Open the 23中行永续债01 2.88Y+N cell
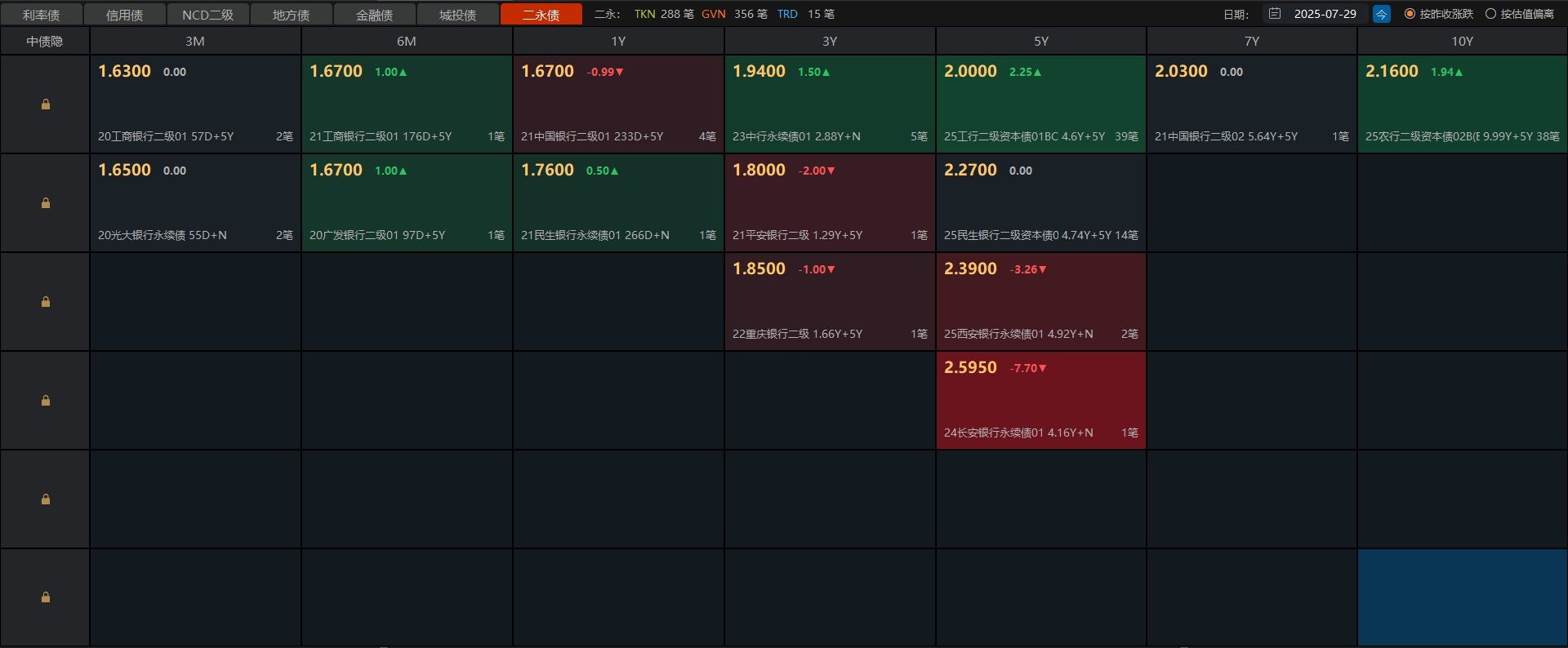1568x648 pixels. (830, 104)
